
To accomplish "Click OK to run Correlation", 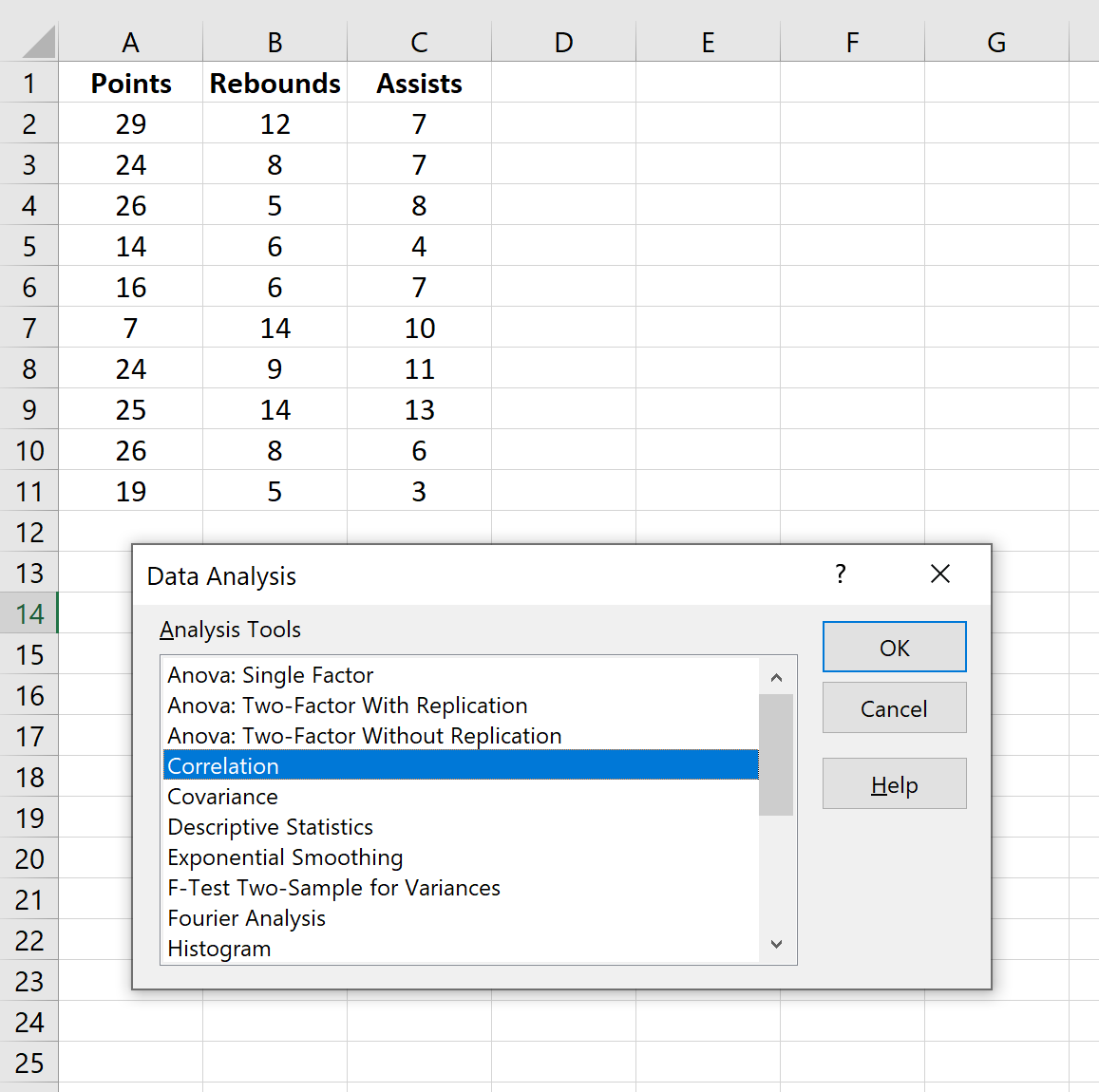I will click(894, 647).
